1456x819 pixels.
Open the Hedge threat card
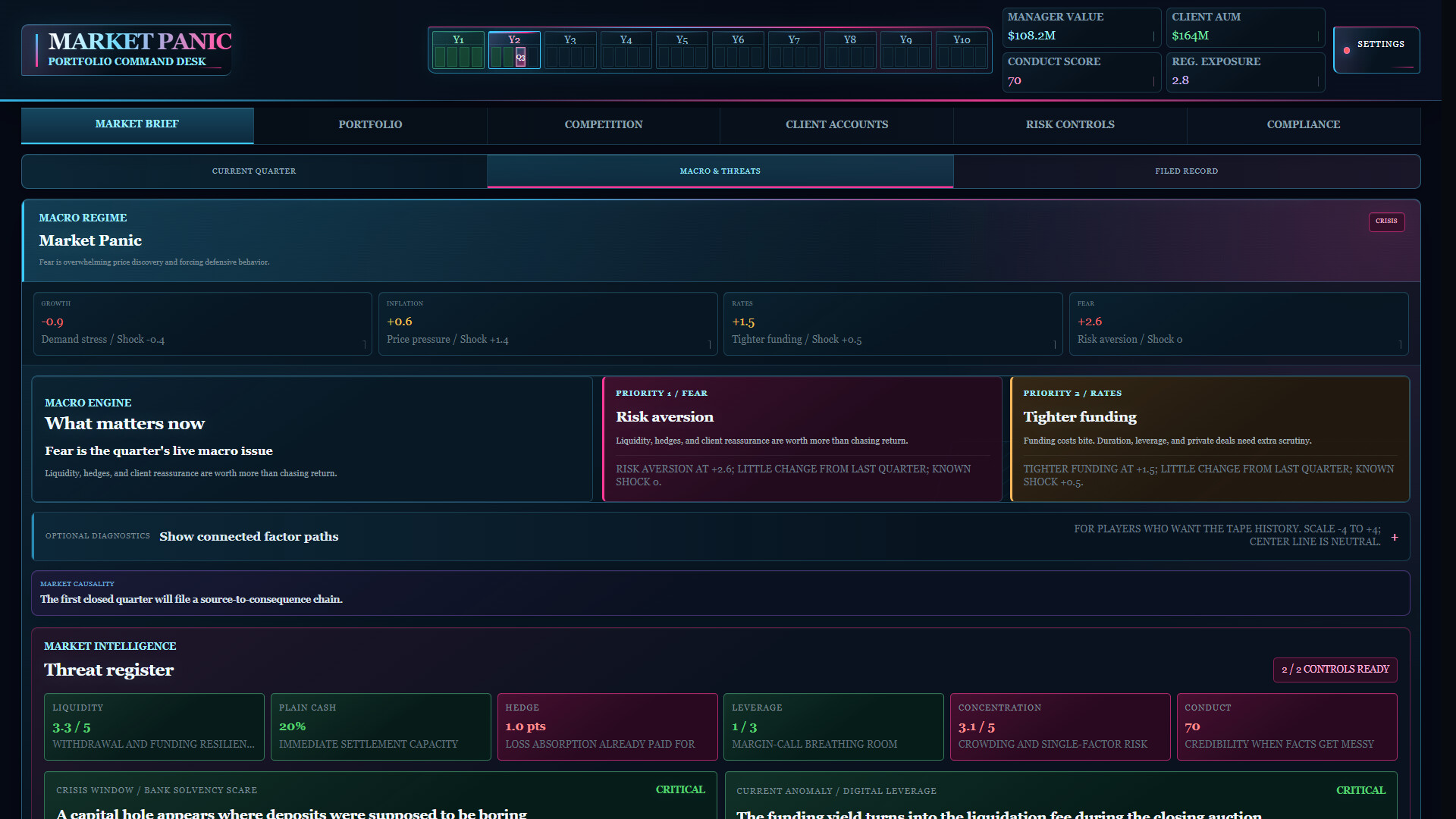pyautogui.click(x=607, y=726)
